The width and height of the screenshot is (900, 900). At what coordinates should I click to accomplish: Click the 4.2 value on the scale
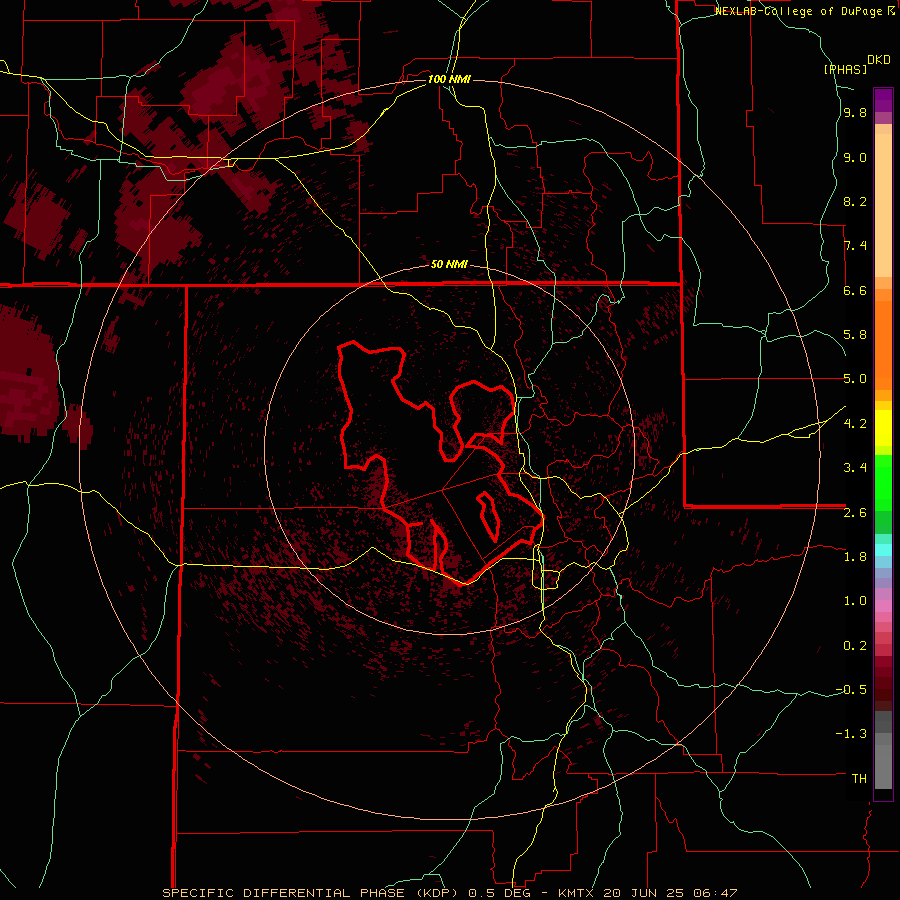pos(855,424)
